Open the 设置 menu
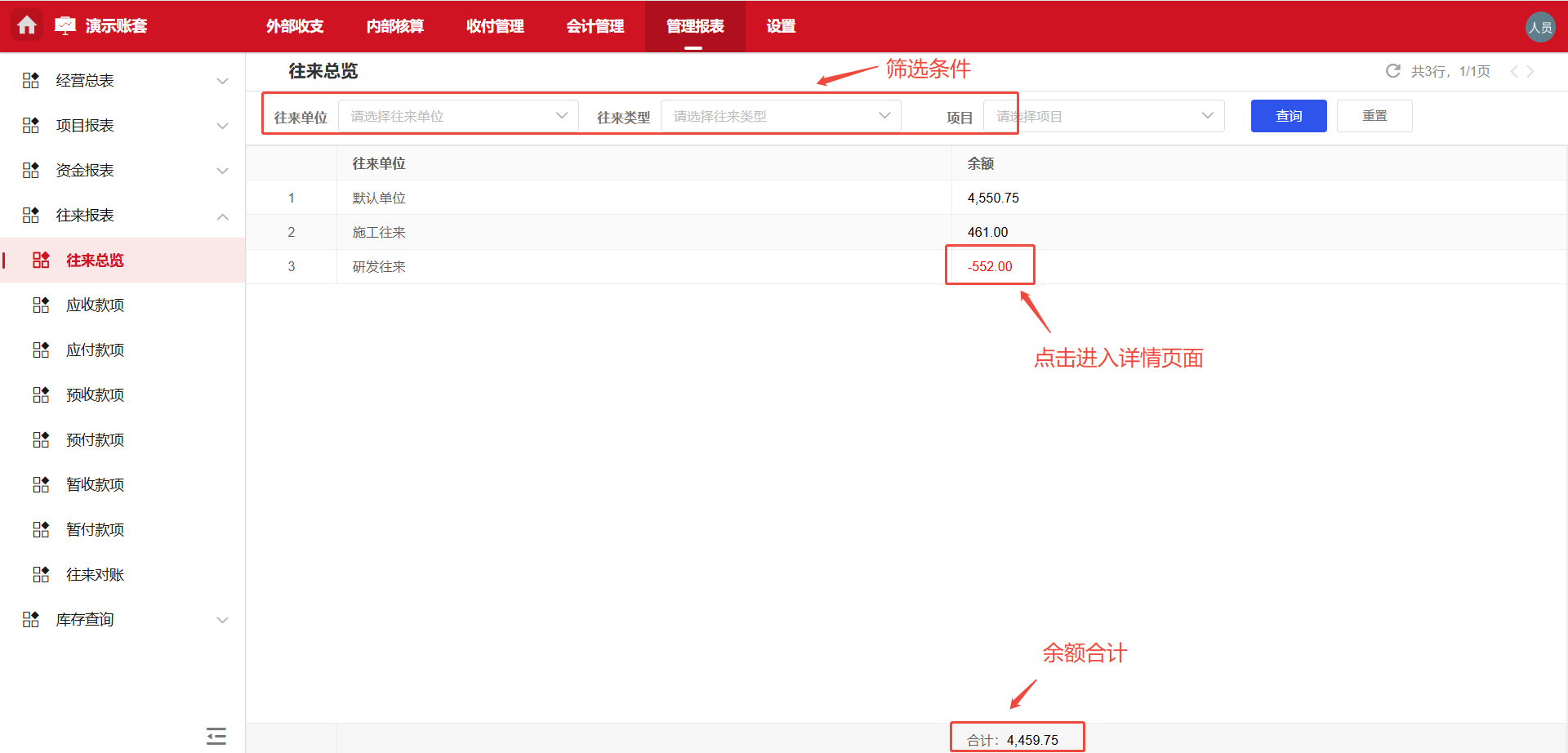 (780, 25)
